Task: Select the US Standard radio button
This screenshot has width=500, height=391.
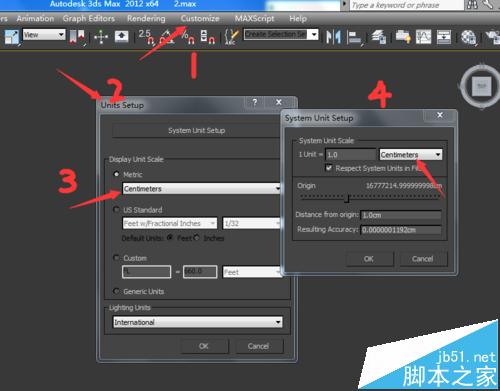Action: 116,209
